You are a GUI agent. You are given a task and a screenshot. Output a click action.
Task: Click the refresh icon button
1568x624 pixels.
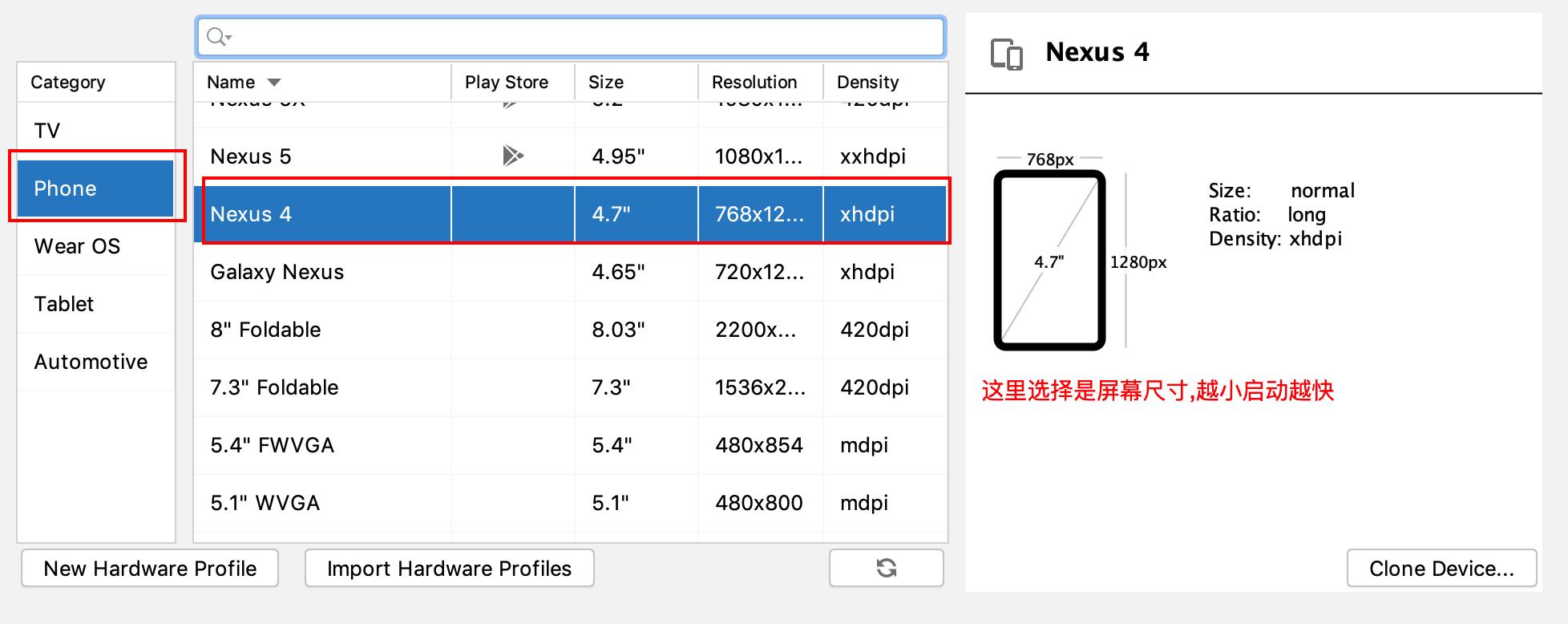click(887, 568)
